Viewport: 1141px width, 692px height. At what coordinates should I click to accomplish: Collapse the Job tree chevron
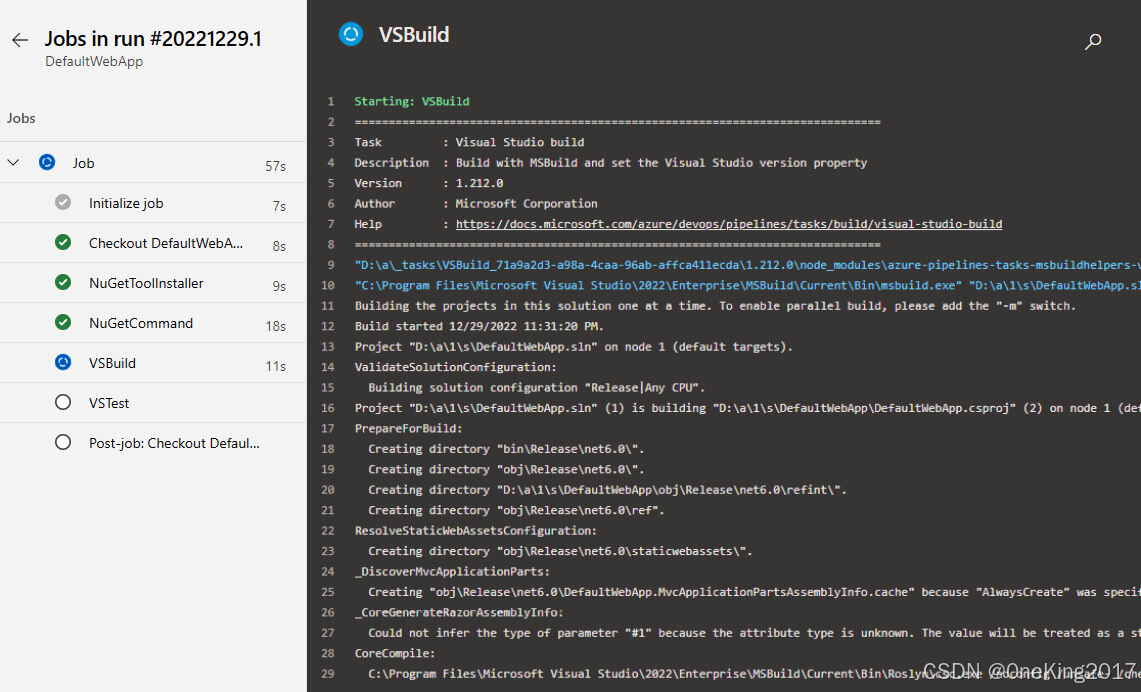coord(13,162)
